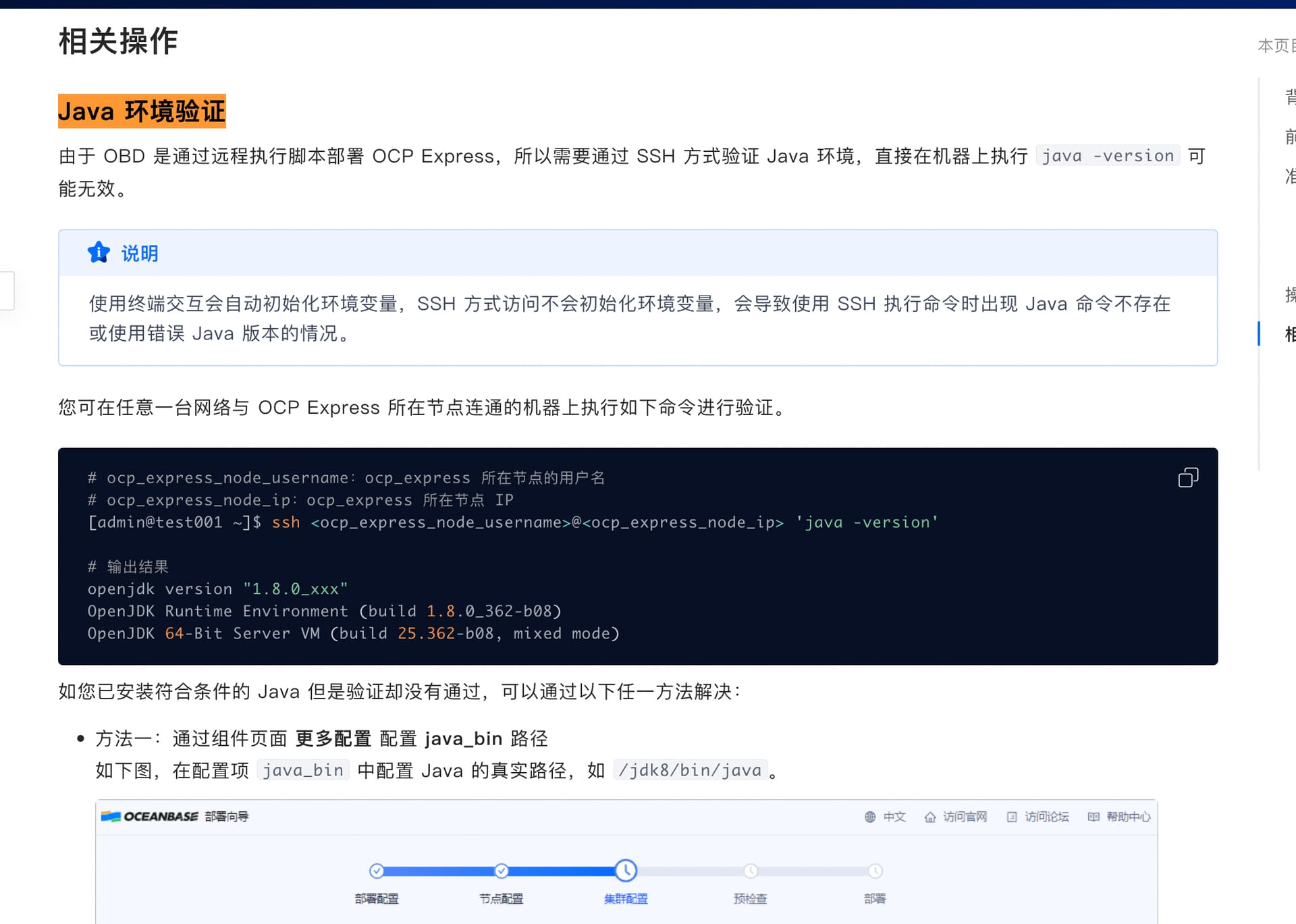Click the java -version inline code
Viewport: 1296px width, 924px height.
click(1108, 156)
